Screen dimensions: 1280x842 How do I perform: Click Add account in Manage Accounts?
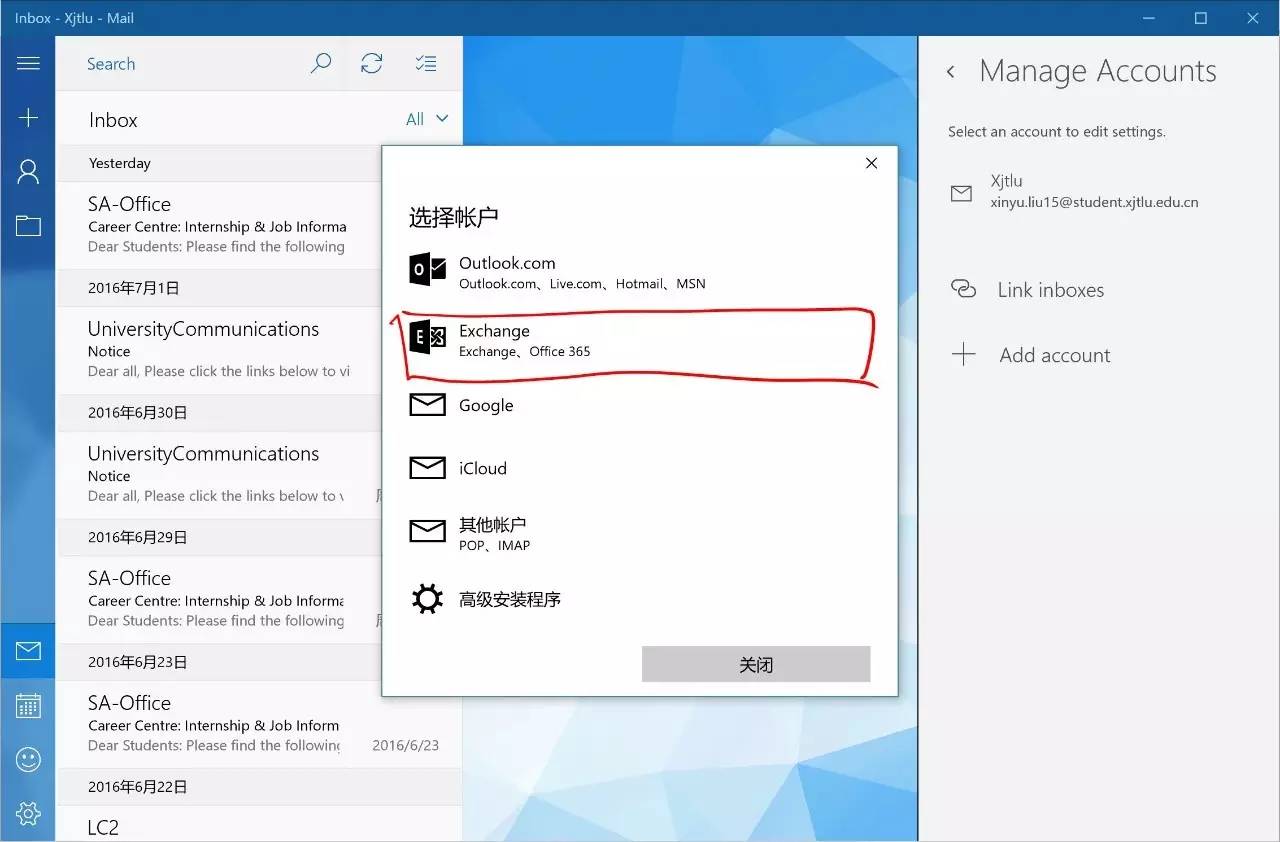(1054, 355)
